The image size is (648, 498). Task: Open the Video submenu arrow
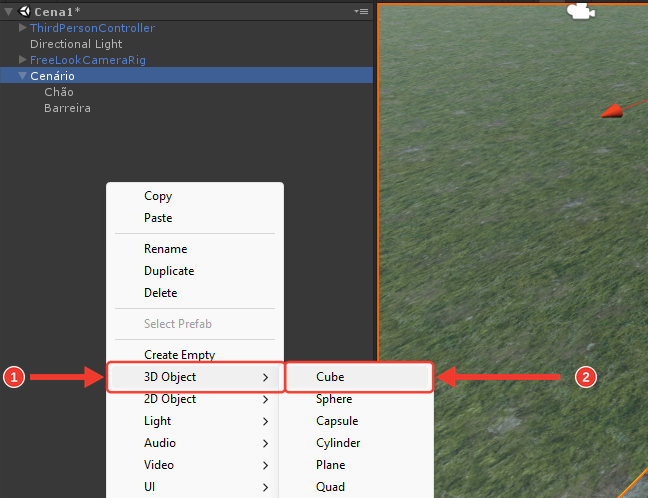click(265, 465)
